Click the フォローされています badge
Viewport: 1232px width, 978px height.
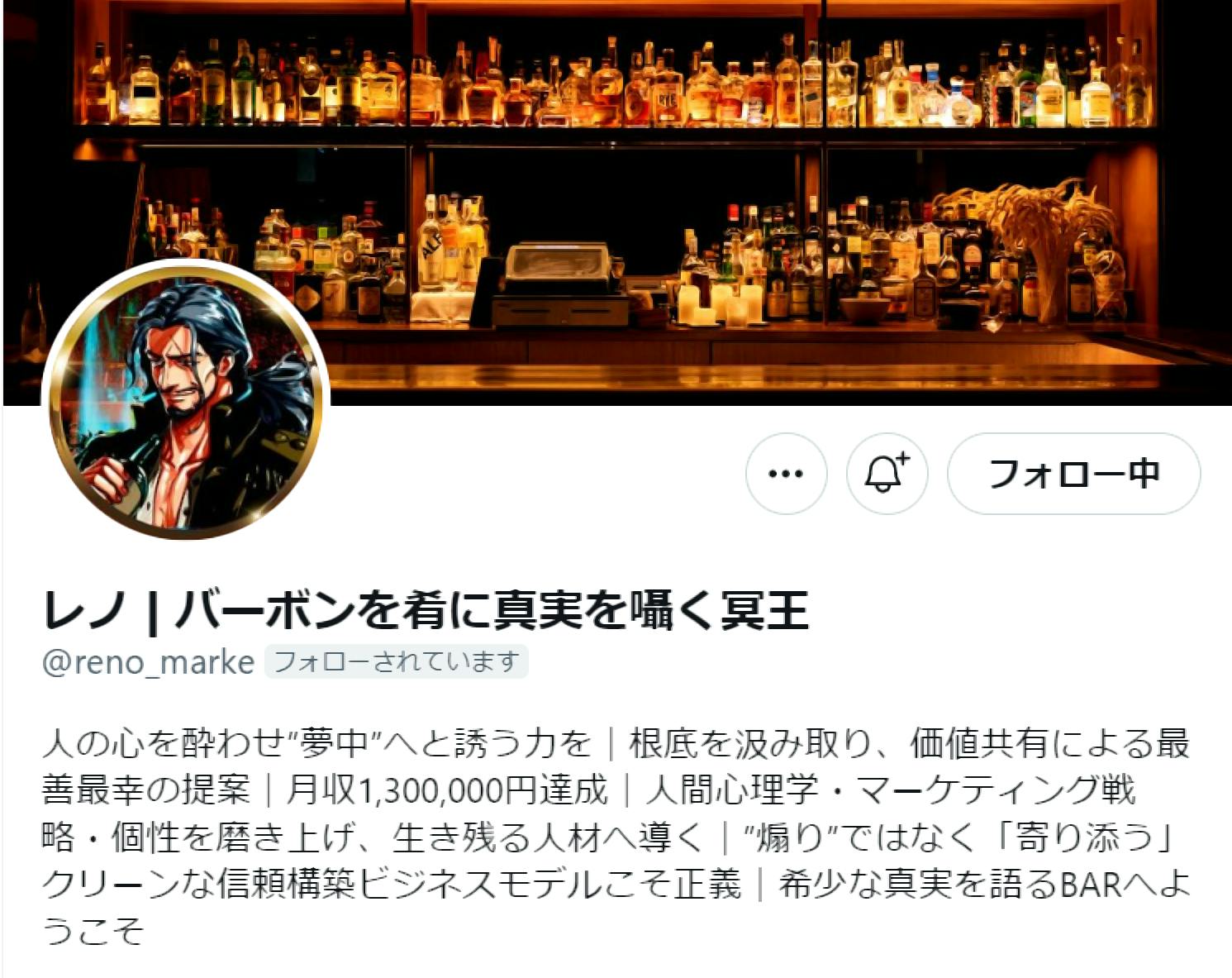click(396, 662)
